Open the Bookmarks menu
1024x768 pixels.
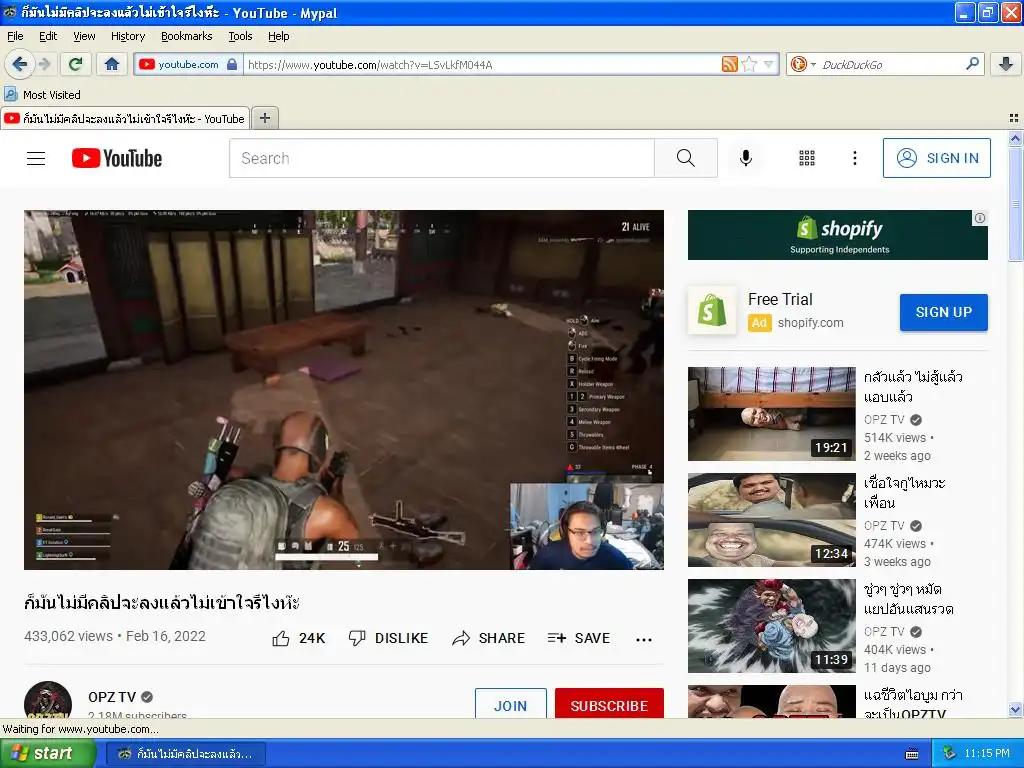click(187, 36)
